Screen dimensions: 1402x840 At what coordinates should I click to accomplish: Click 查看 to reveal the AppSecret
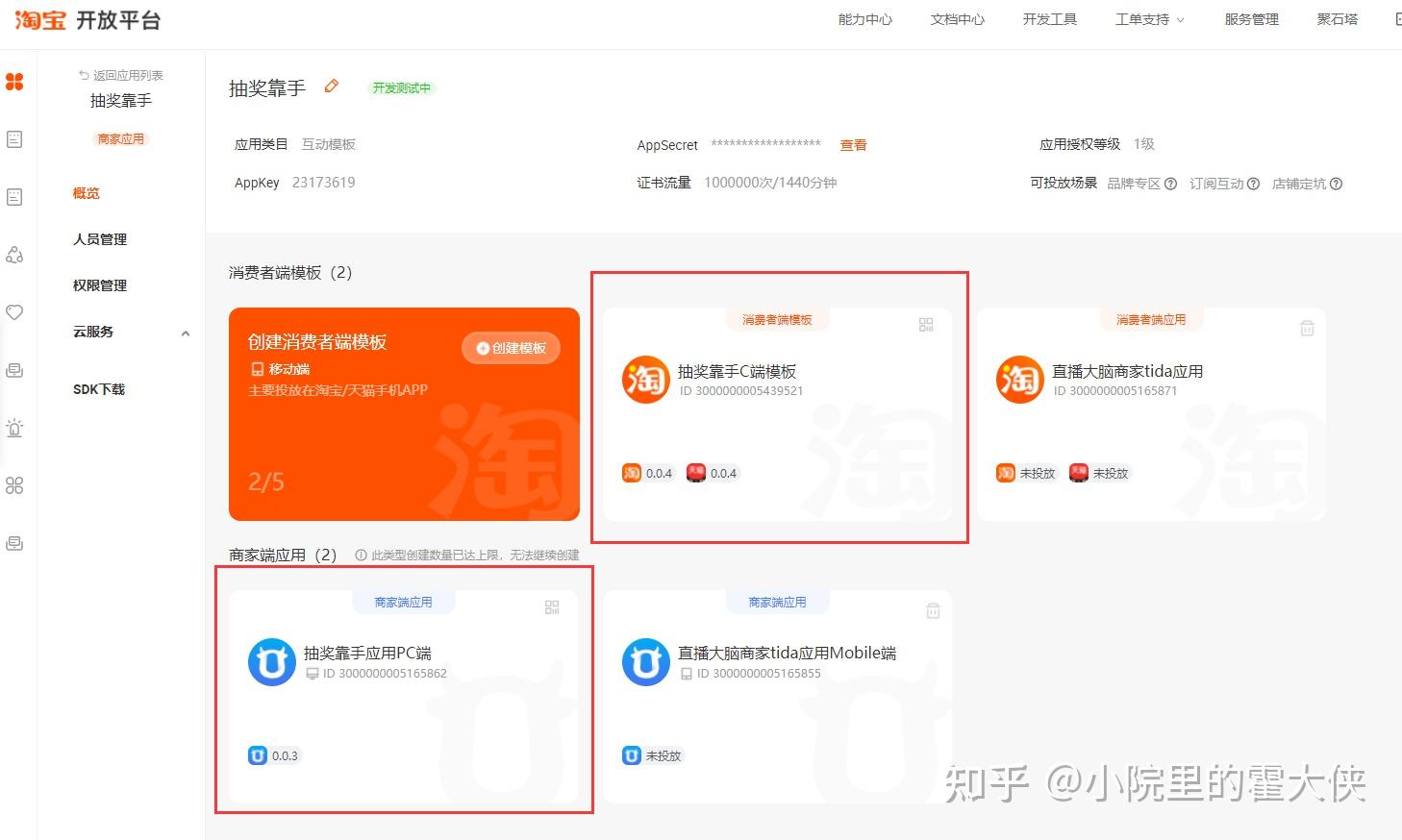pos(853,145)
